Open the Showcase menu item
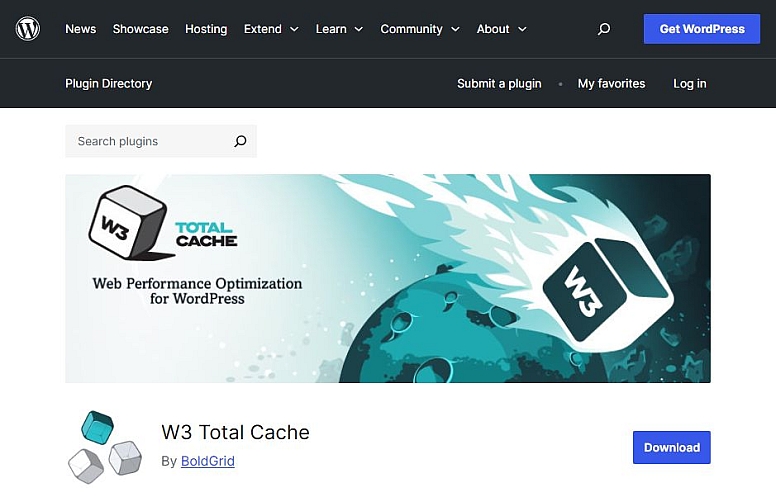Screen dimensions: 776x497 (x=141, y=29)
